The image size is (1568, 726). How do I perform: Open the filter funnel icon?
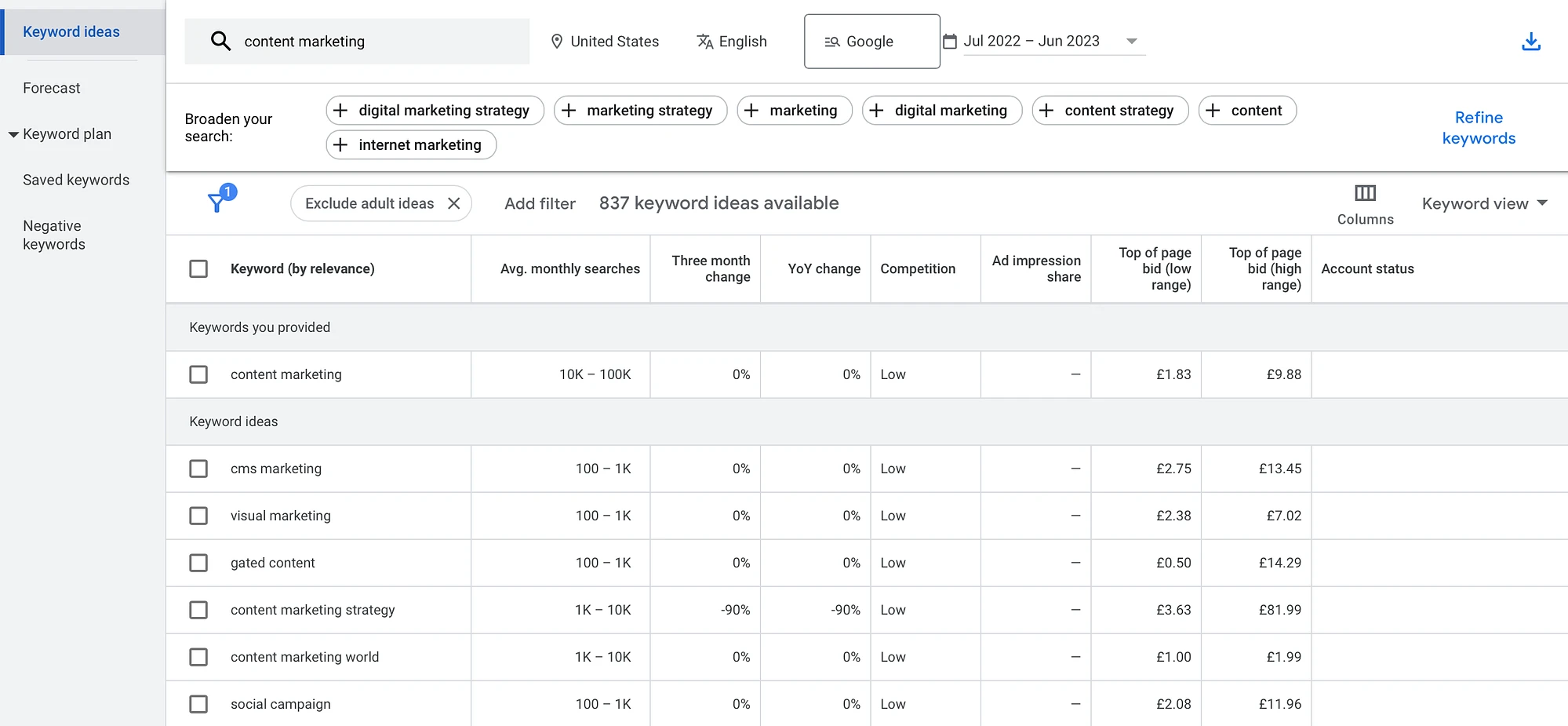click(x=217, y=203)
